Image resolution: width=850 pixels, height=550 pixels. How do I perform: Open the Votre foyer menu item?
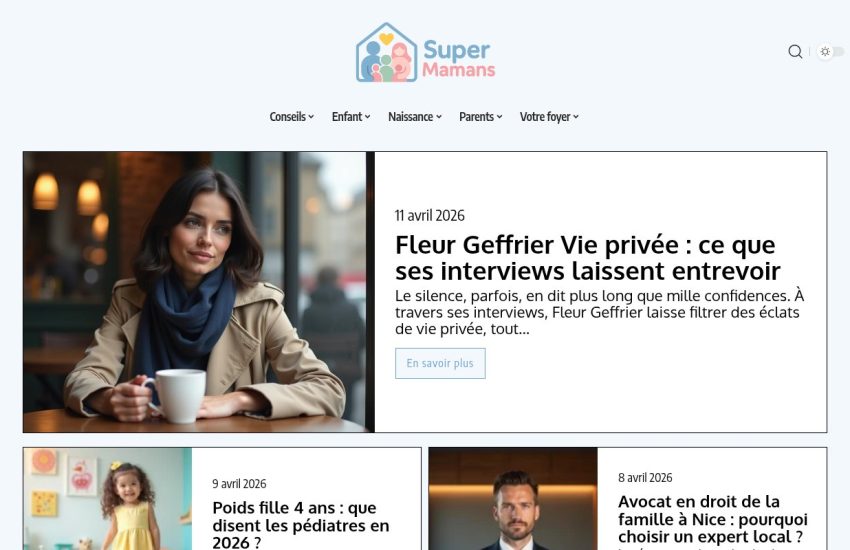pyautogui.click(x=549, y=117)
